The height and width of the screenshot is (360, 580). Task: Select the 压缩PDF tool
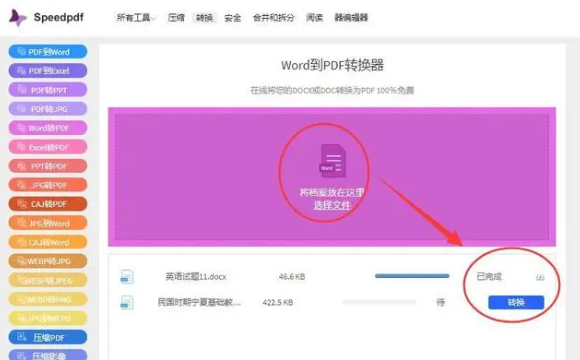[x=48, y=337]
